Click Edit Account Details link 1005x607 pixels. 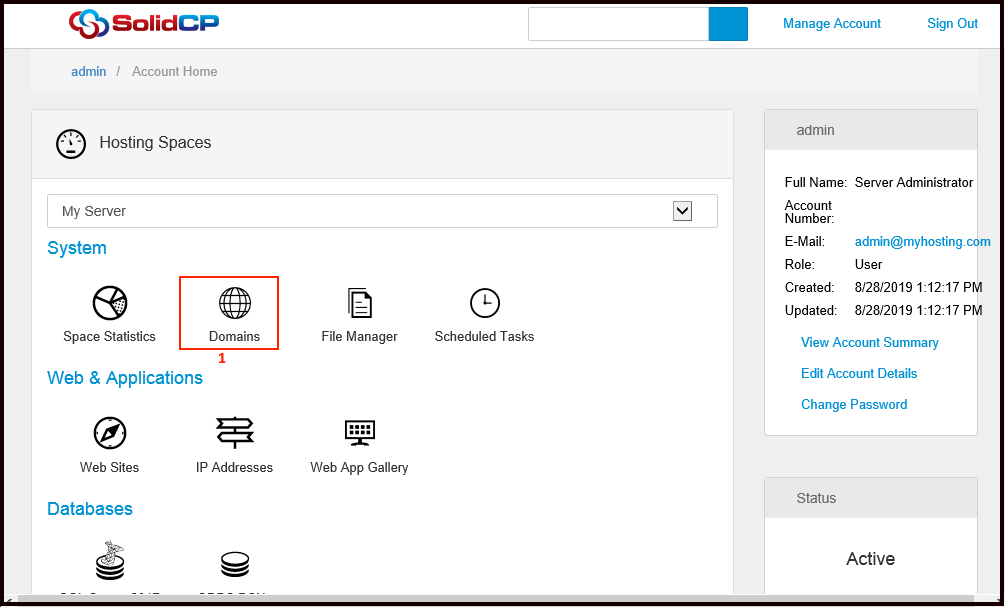[858, 374]
